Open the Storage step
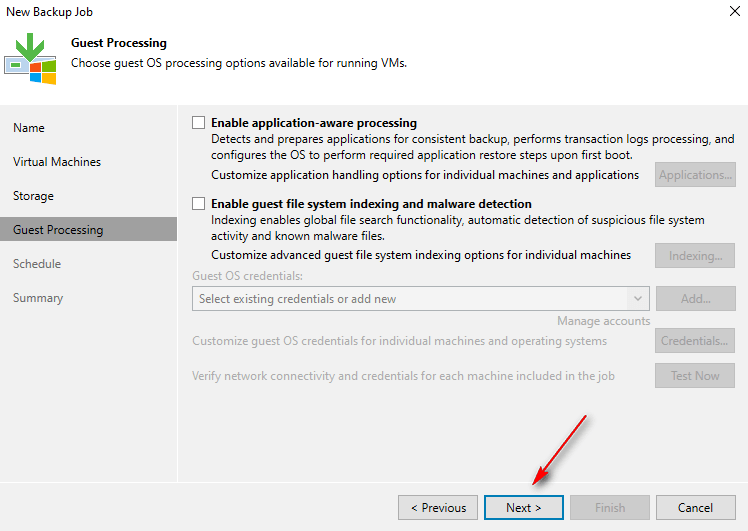 (33, 196)
